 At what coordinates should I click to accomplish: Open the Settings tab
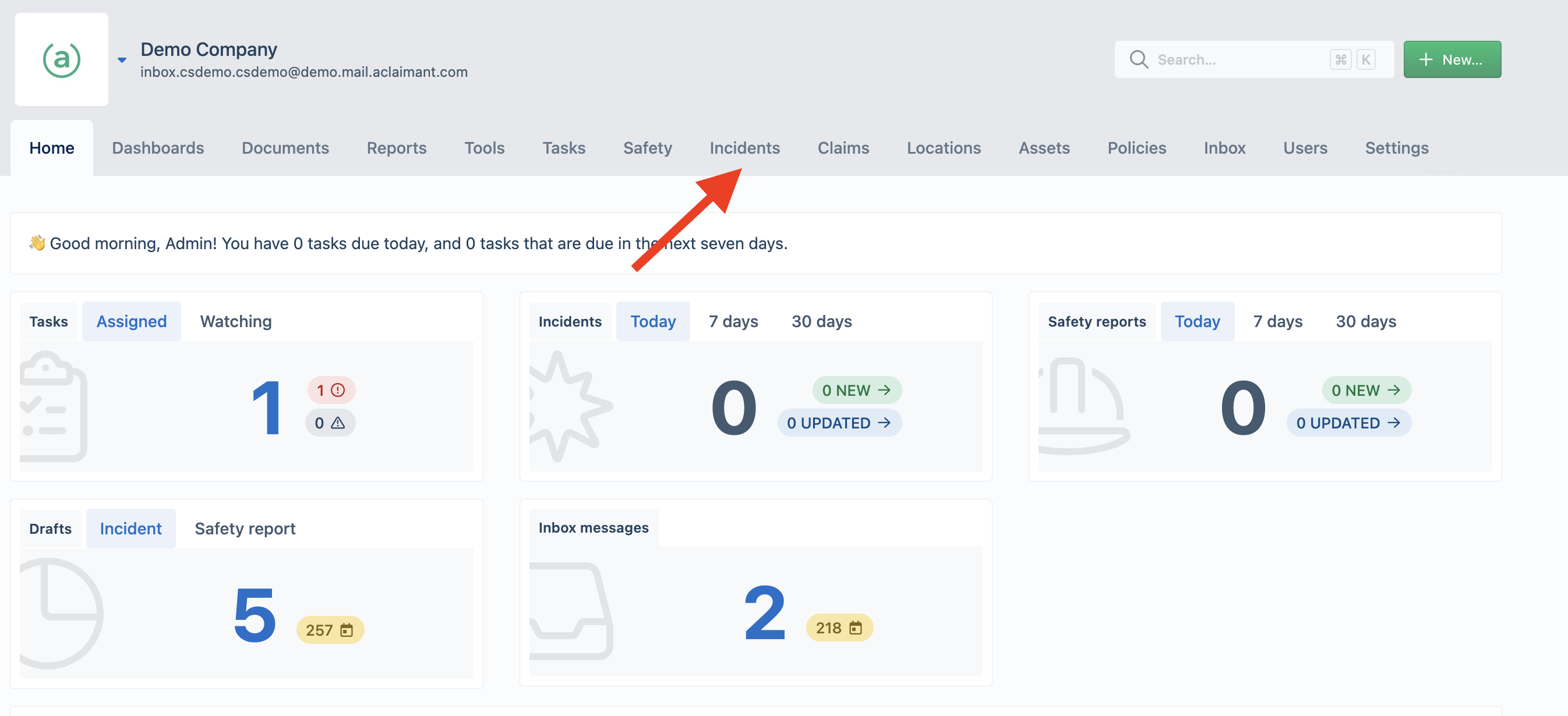point(1396,148)
